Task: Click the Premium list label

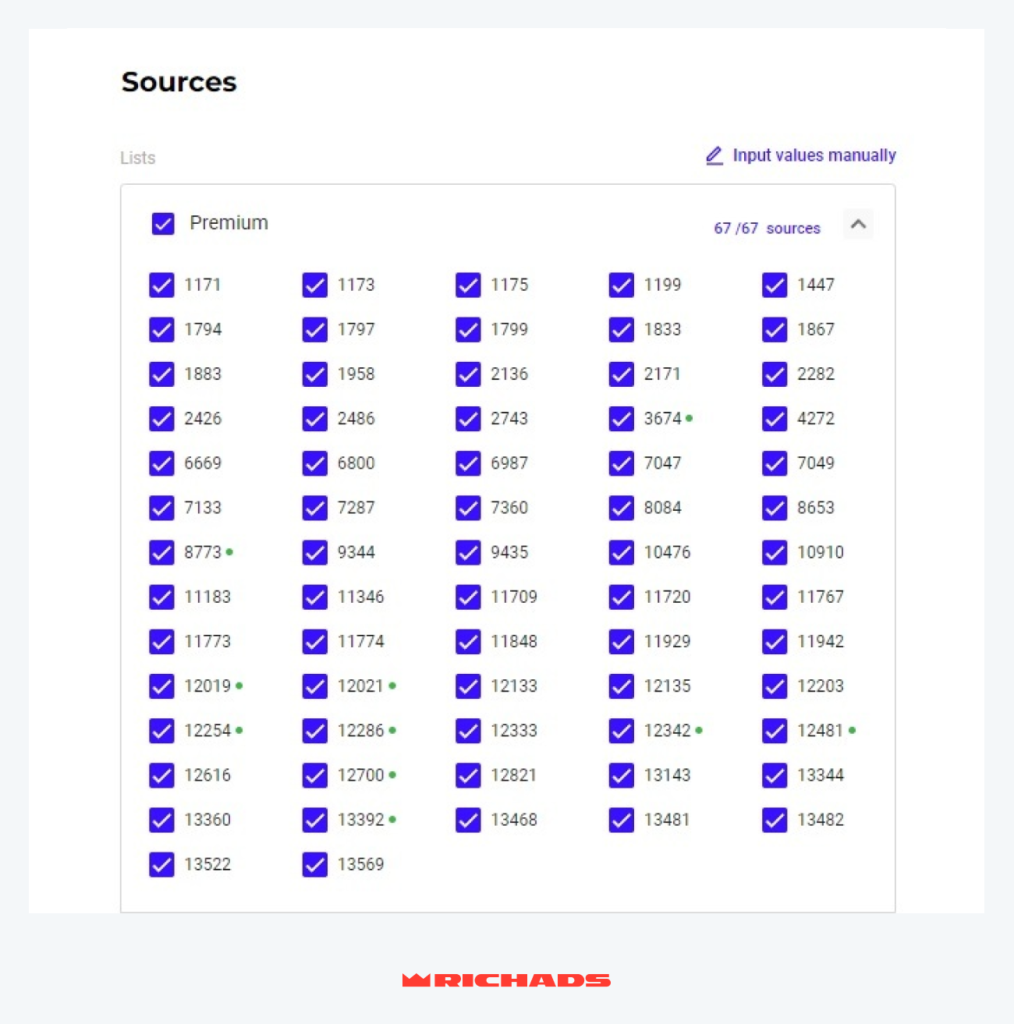Action: pos(229,223)
